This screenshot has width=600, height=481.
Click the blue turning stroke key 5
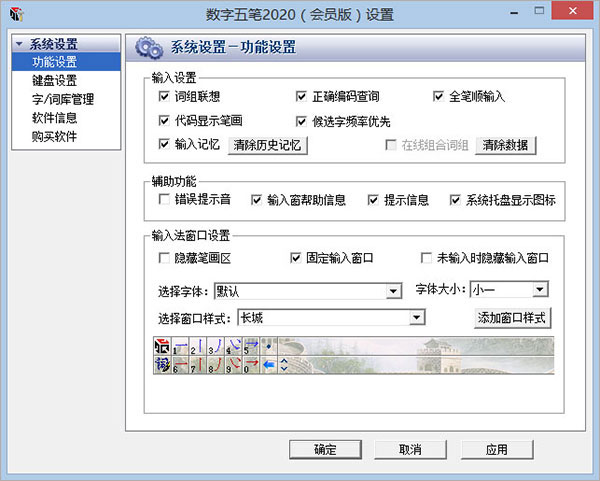(x=251, y=346)
